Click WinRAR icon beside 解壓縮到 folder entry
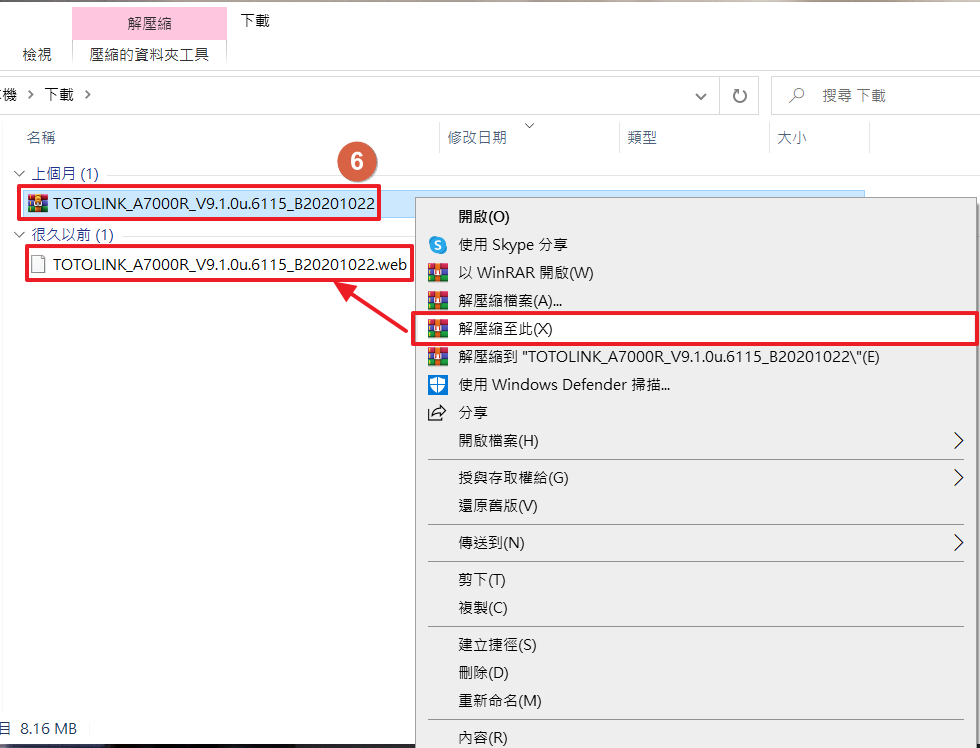This screenshot has height=748, width=980. pyautogui.click(x=438, y=357)
